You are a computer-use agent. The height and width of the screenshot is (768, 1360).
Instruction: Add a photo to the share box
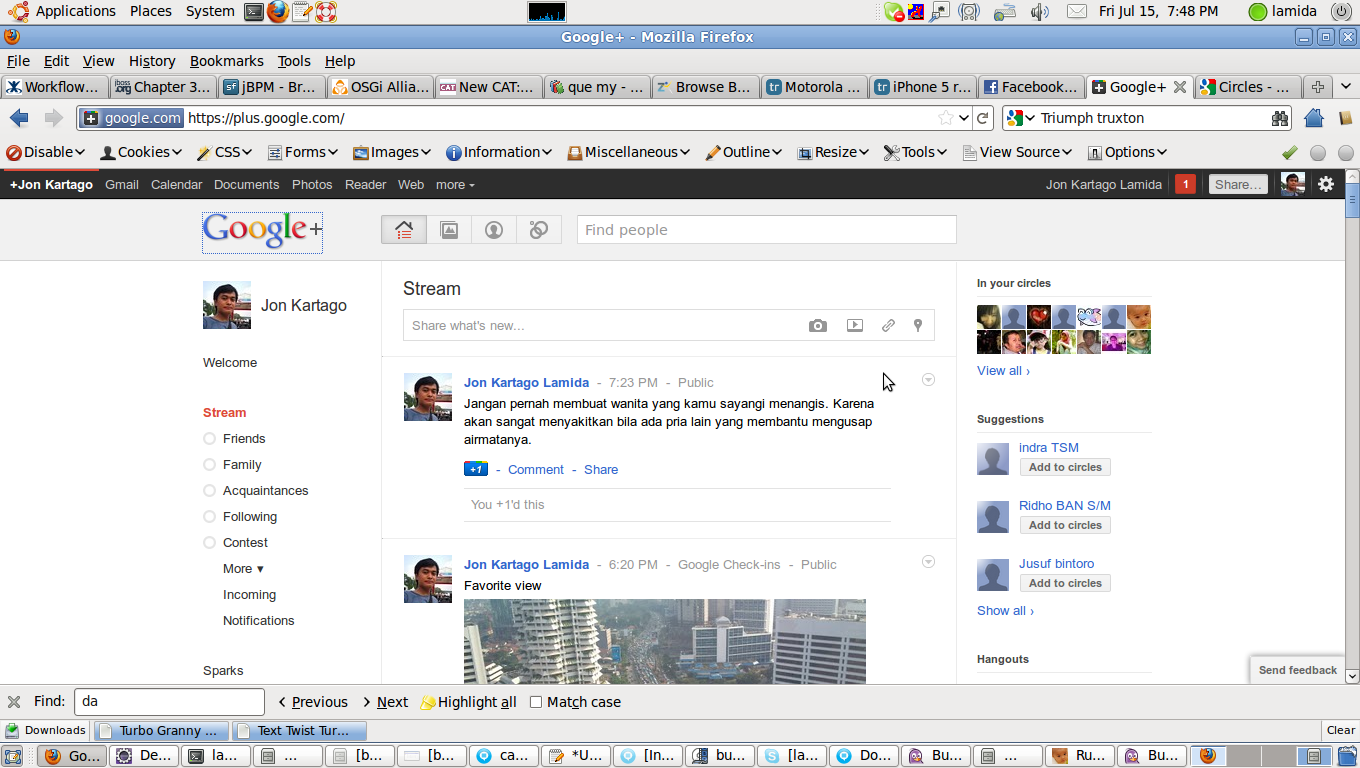point(818,325)
